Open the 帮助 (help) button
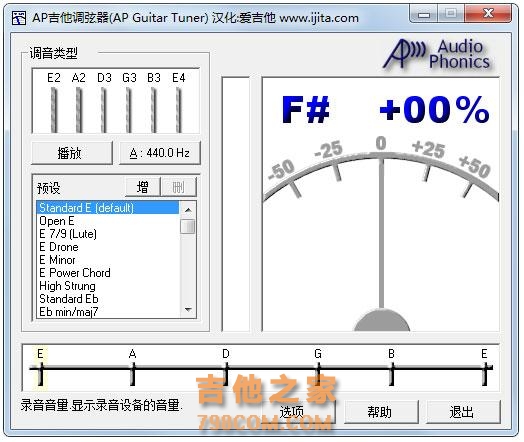The image size is (524, 442). [x=381, y=412]
